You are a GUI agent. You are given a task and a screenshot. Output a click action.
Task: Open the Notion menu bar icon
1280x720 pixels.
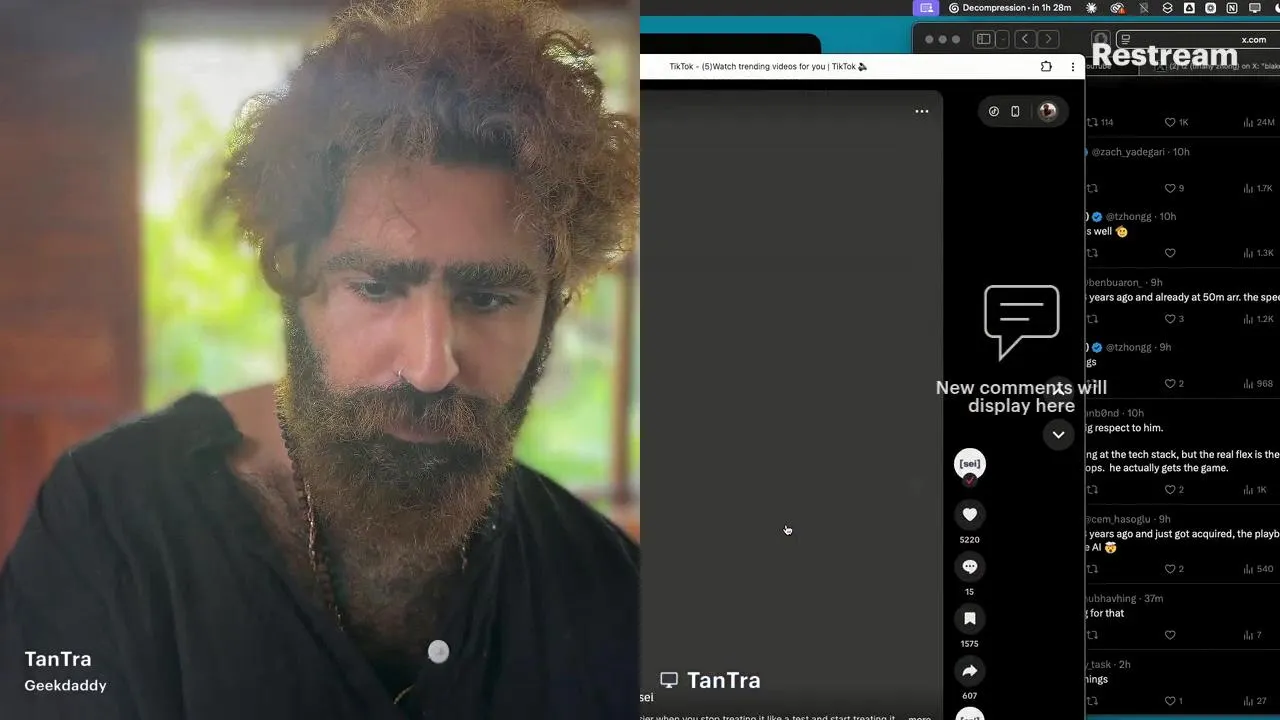[1232, 8]
